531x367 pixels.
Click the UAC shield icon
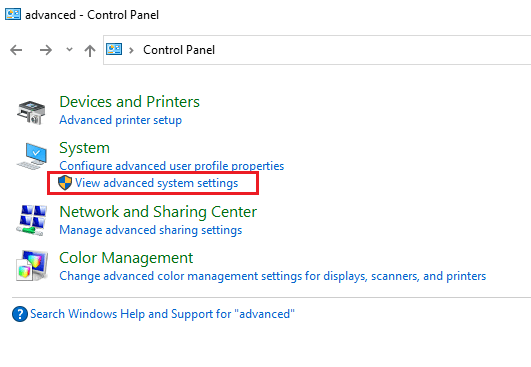[x=65, y=183]
